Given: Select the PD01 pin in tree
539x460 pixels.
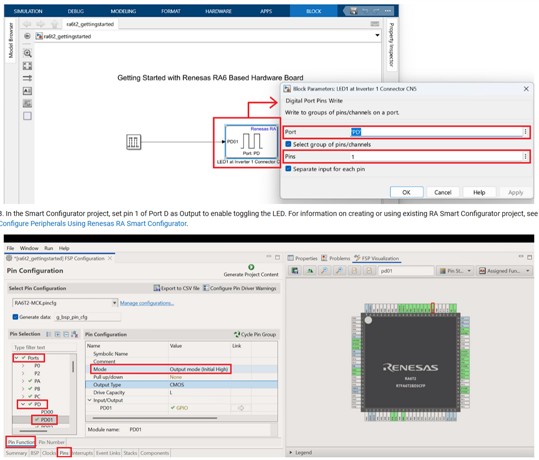Looking at the screenshot, I should 46,419.
